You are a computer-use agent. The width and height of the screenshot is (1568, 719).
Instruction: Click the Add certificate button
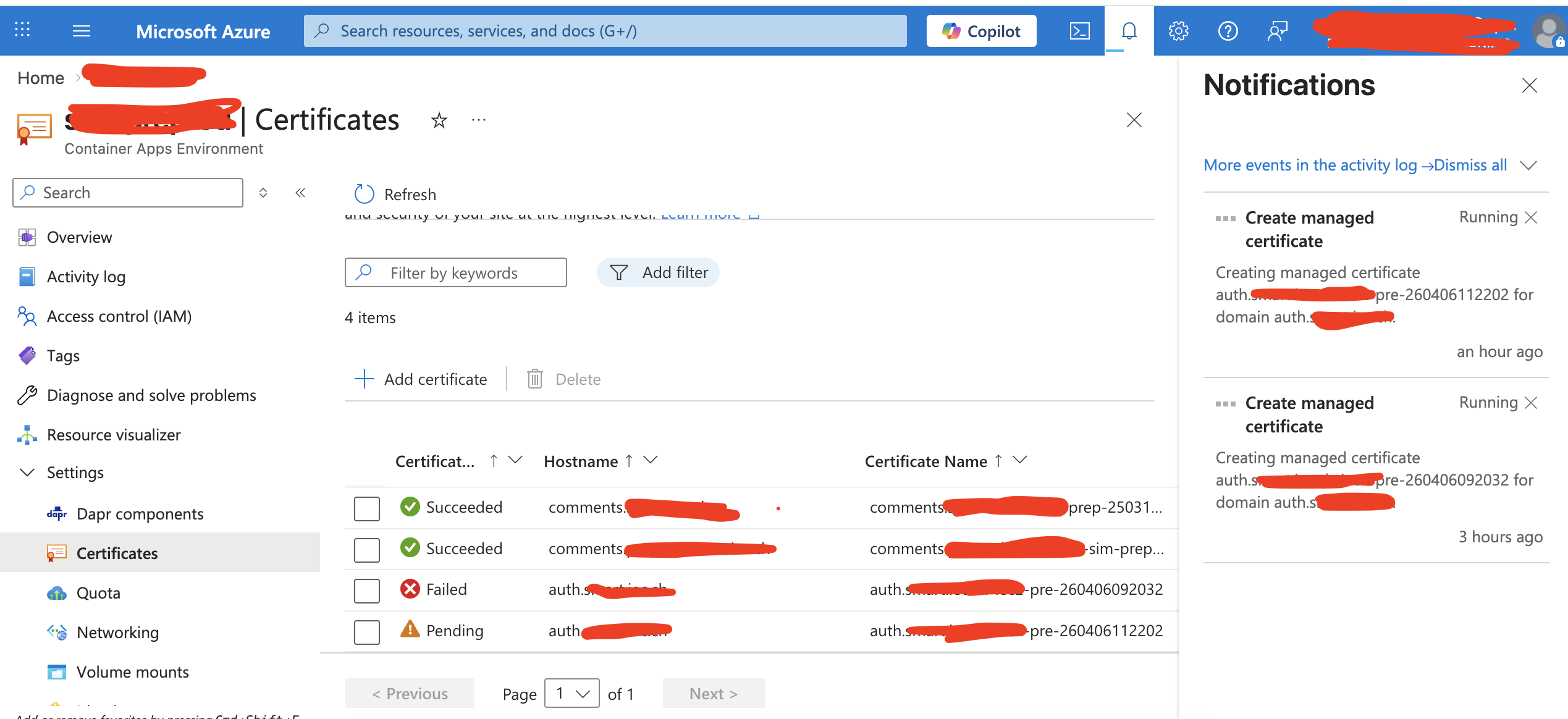pos(421,379)
